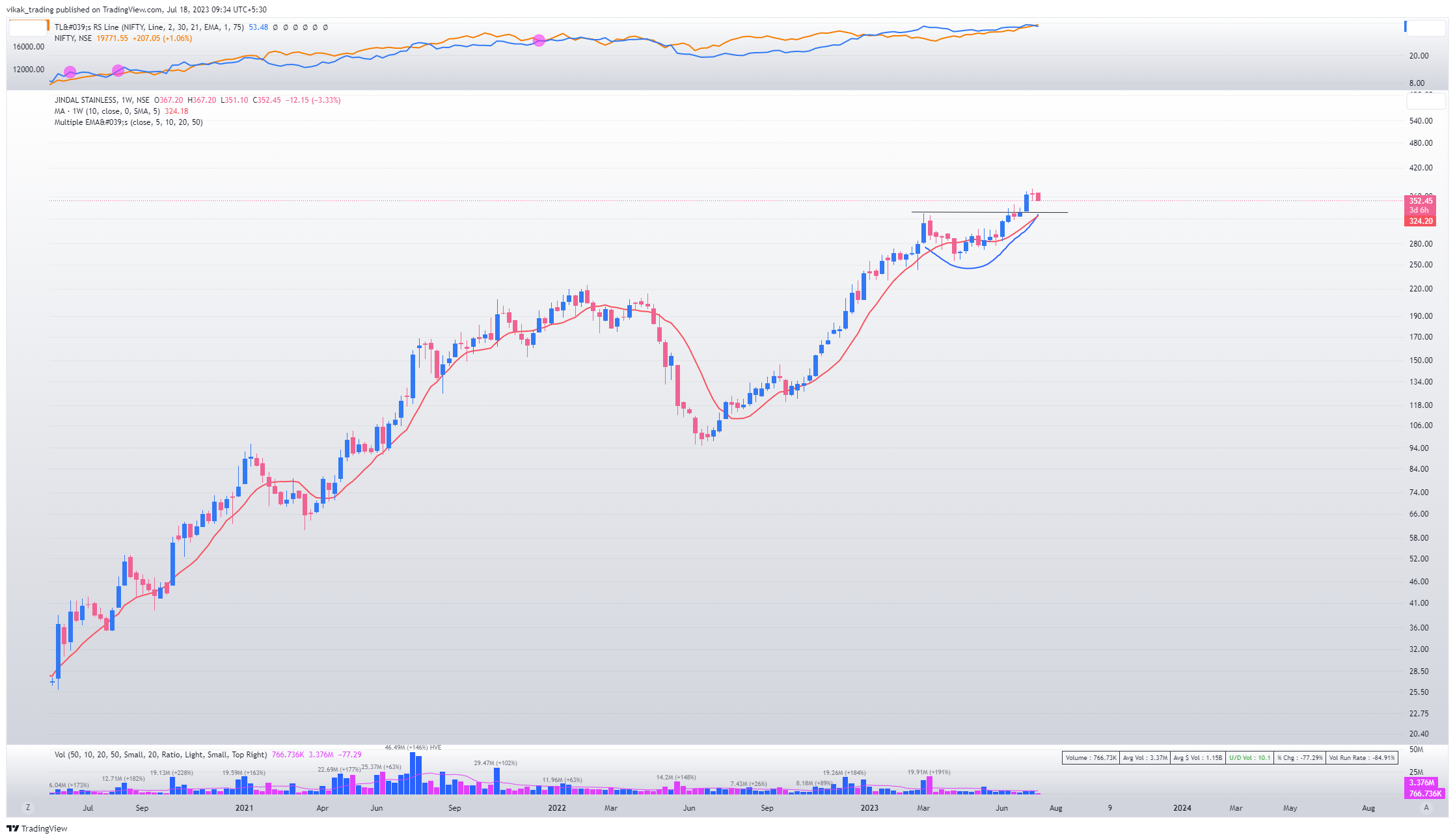Click the 12000.00 NIFTY scale label
Image resolution: width=1455 pixels, height=840 pixels.
(29, 70)
